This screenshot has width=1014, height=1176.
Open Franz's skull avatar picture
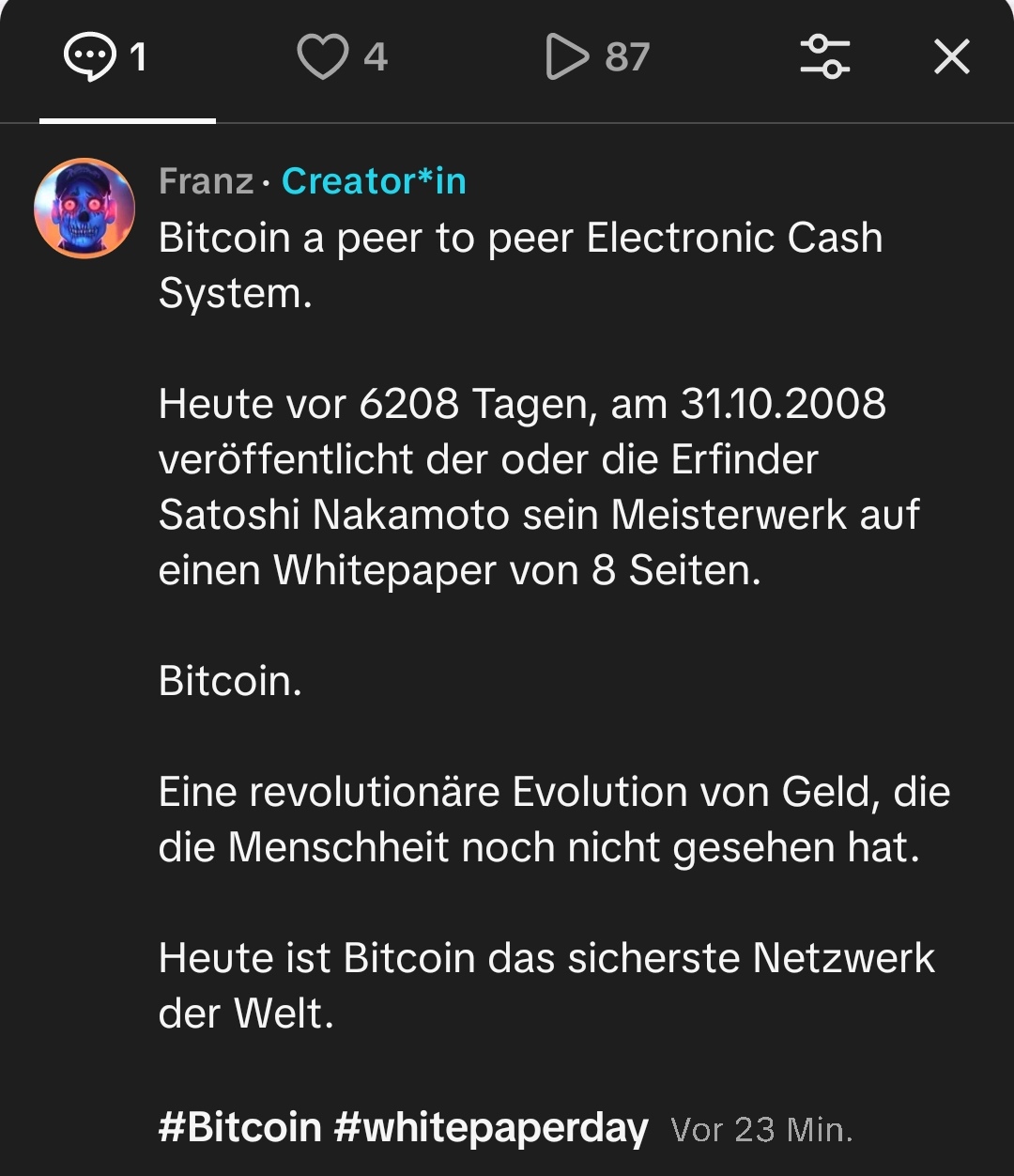pos(84,209)
